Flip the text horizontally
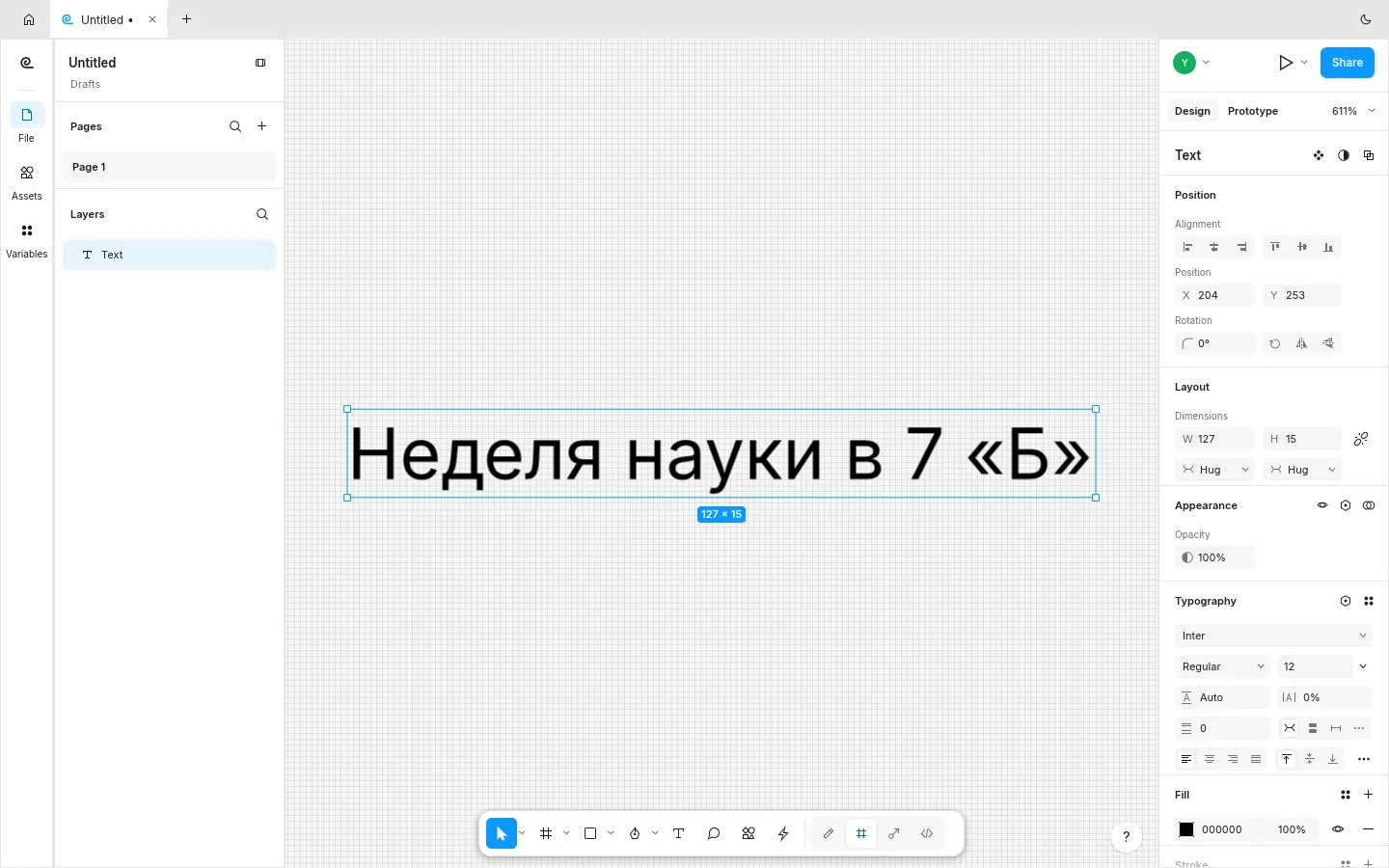 pos(1302,343)
